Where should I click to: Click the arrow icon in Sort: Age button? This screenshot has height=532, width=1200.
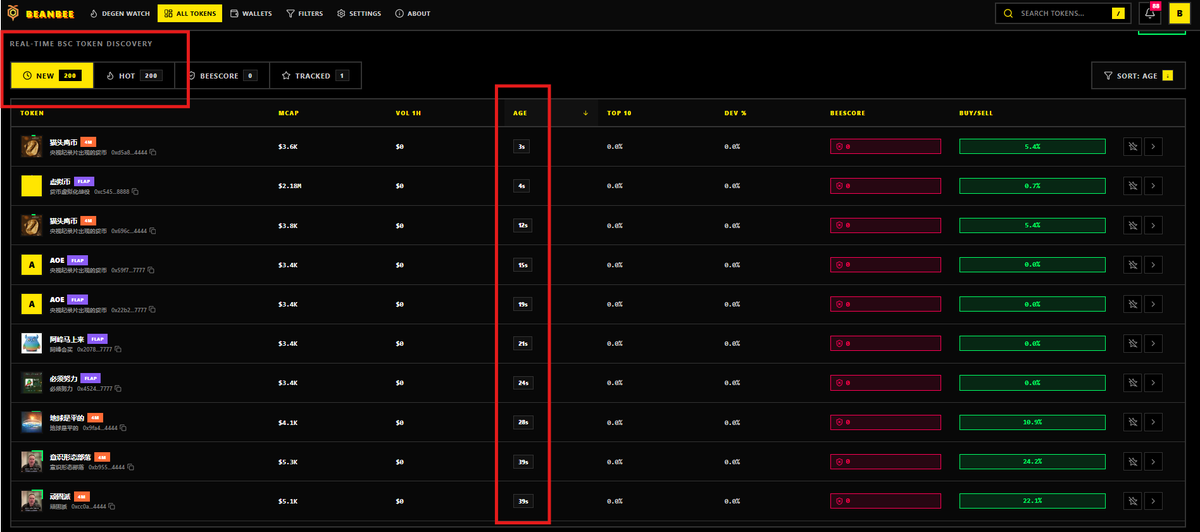pyautogui.click(x=1167, y=76)
